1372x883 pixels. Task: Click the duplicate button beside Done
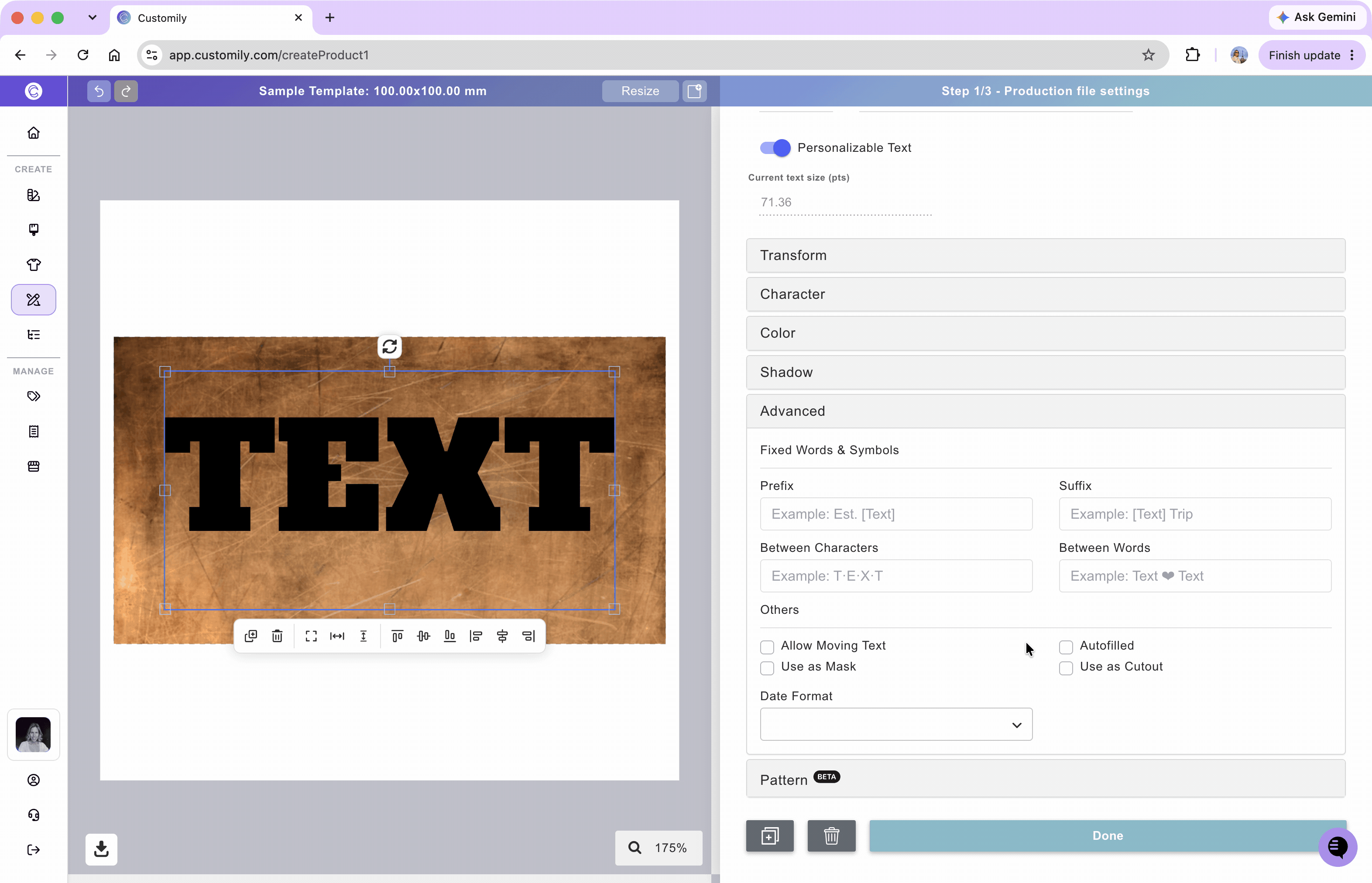[770, 835]
